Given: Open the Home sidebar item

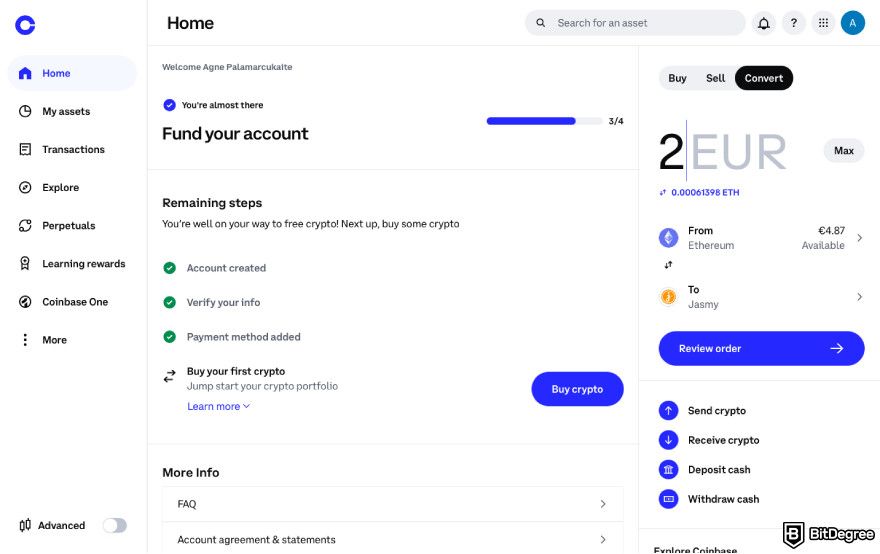Looking at the screenshot, I should [x=72, y=73].
